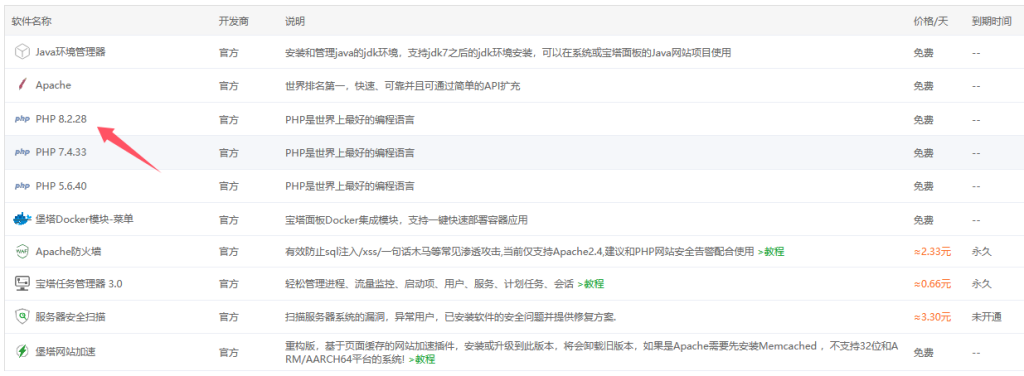Click the Apache防火墙 WAF shield icon

22,251
